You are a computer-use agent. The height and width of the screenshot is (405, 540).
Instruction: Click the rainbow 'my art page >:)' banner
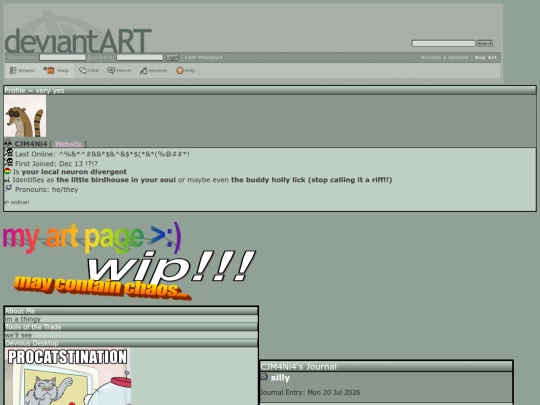click(92, 238)
